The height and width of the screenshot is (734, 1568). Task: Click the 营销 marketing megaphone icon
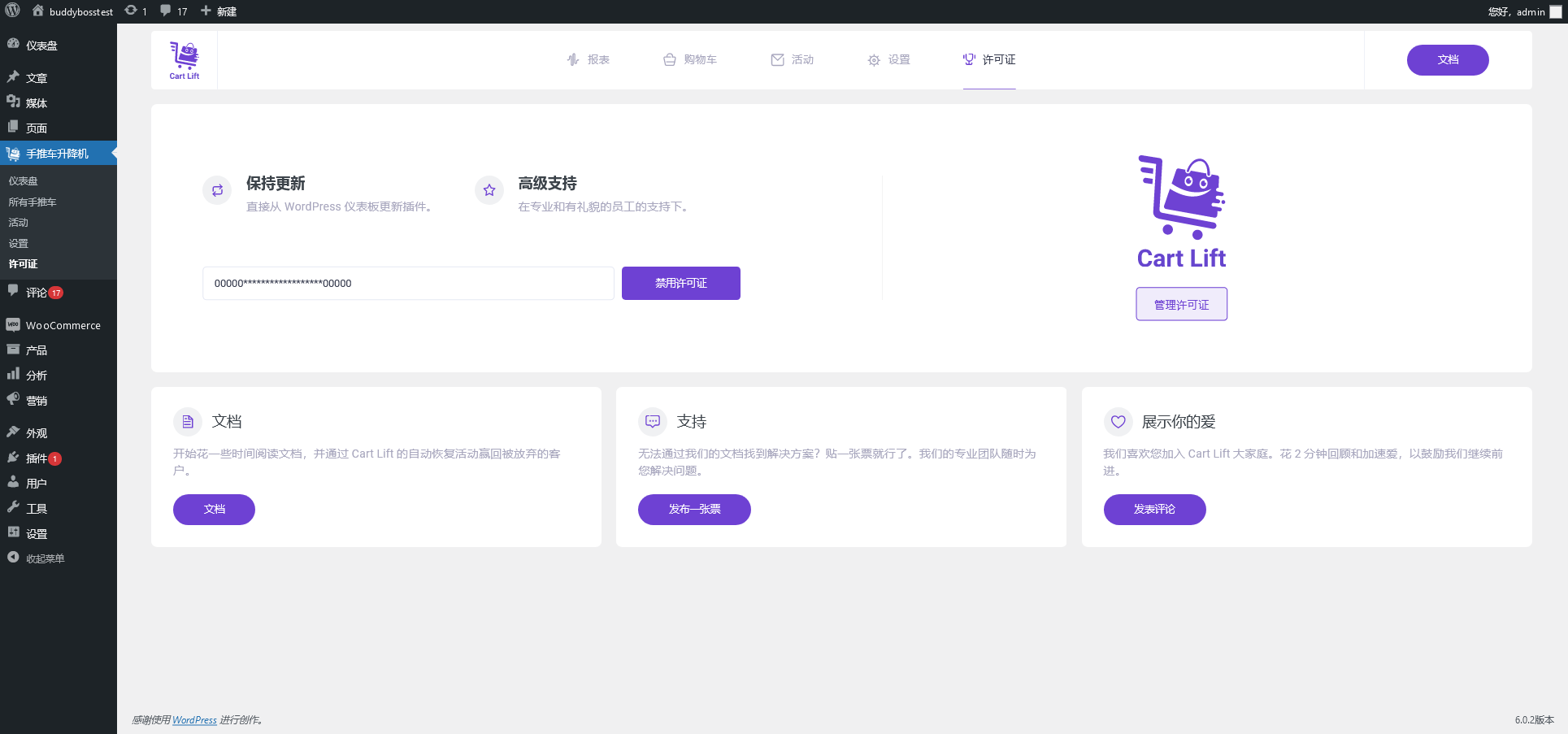(x=13, y=399)
